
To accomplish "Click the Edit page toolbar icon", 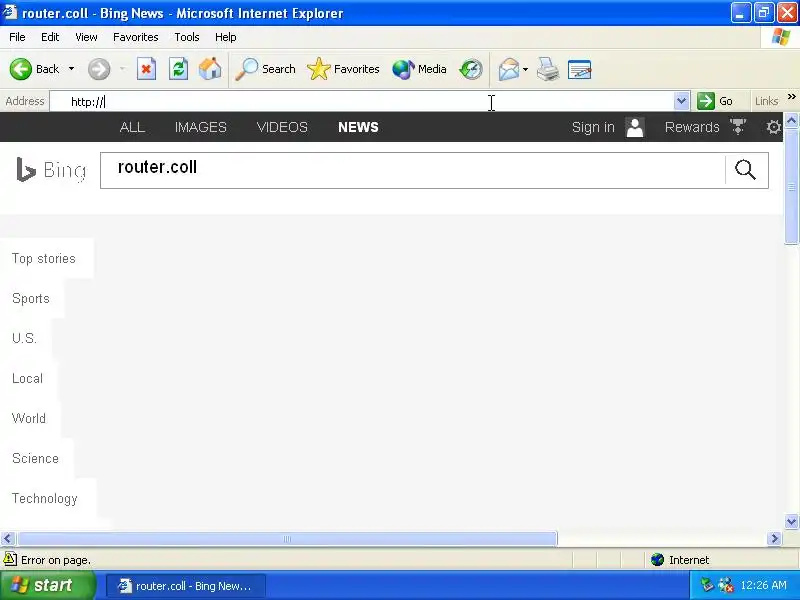I will [x=580, y=69].
